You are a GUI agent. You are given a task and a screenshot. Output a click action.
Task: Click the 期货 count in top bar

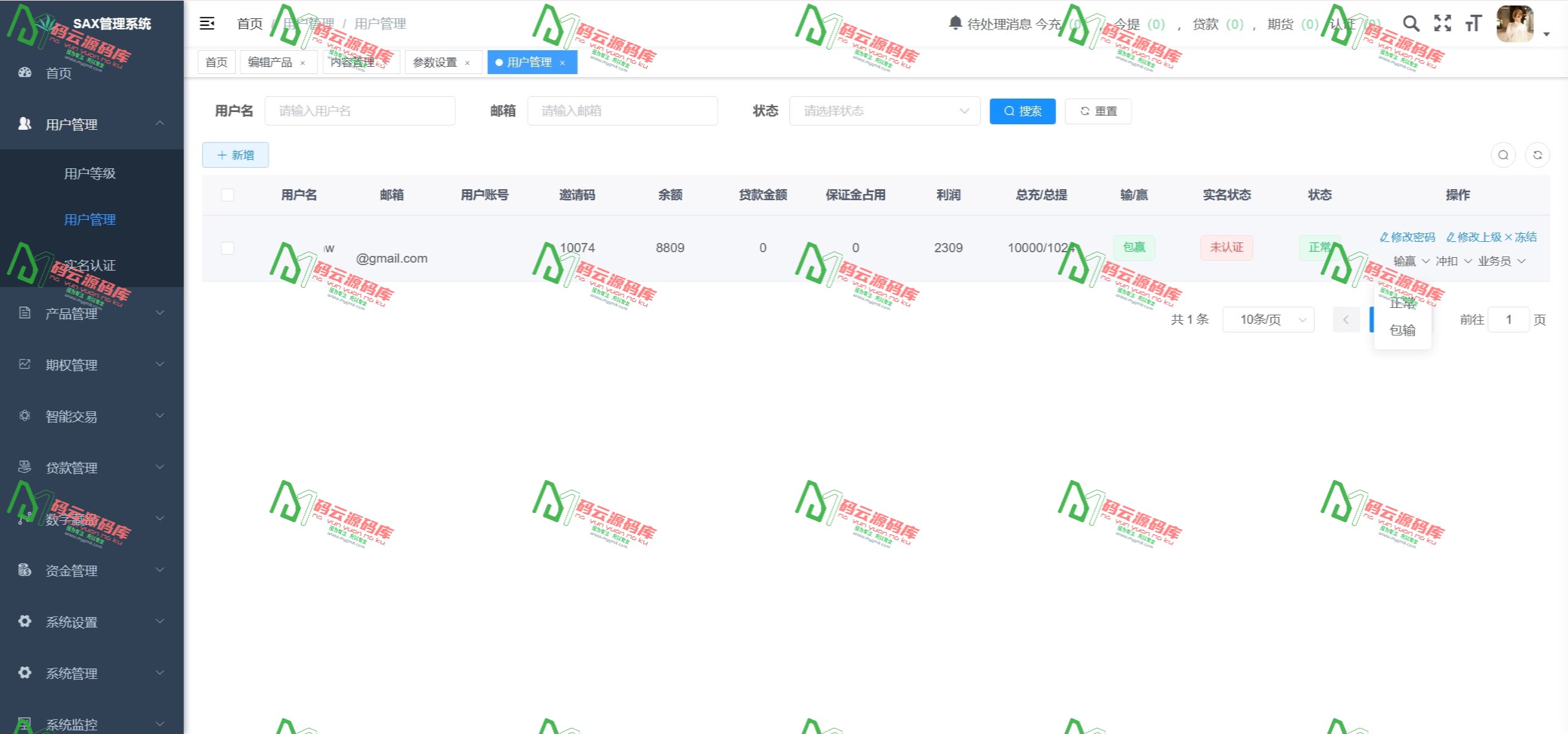click(x=1310, y=24)
